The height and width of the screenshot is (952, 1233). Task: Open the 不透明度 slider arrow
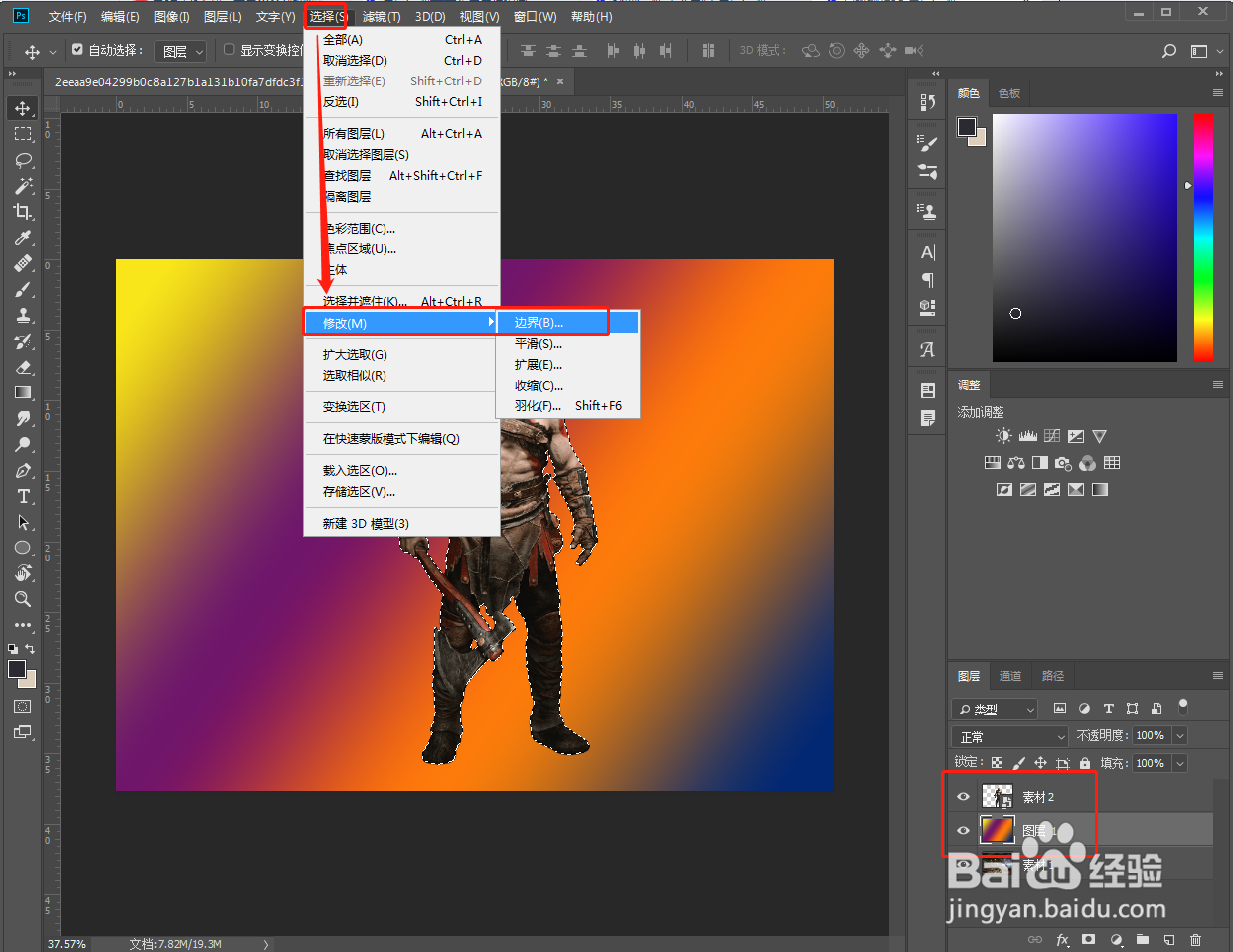tap(1180, 736)
